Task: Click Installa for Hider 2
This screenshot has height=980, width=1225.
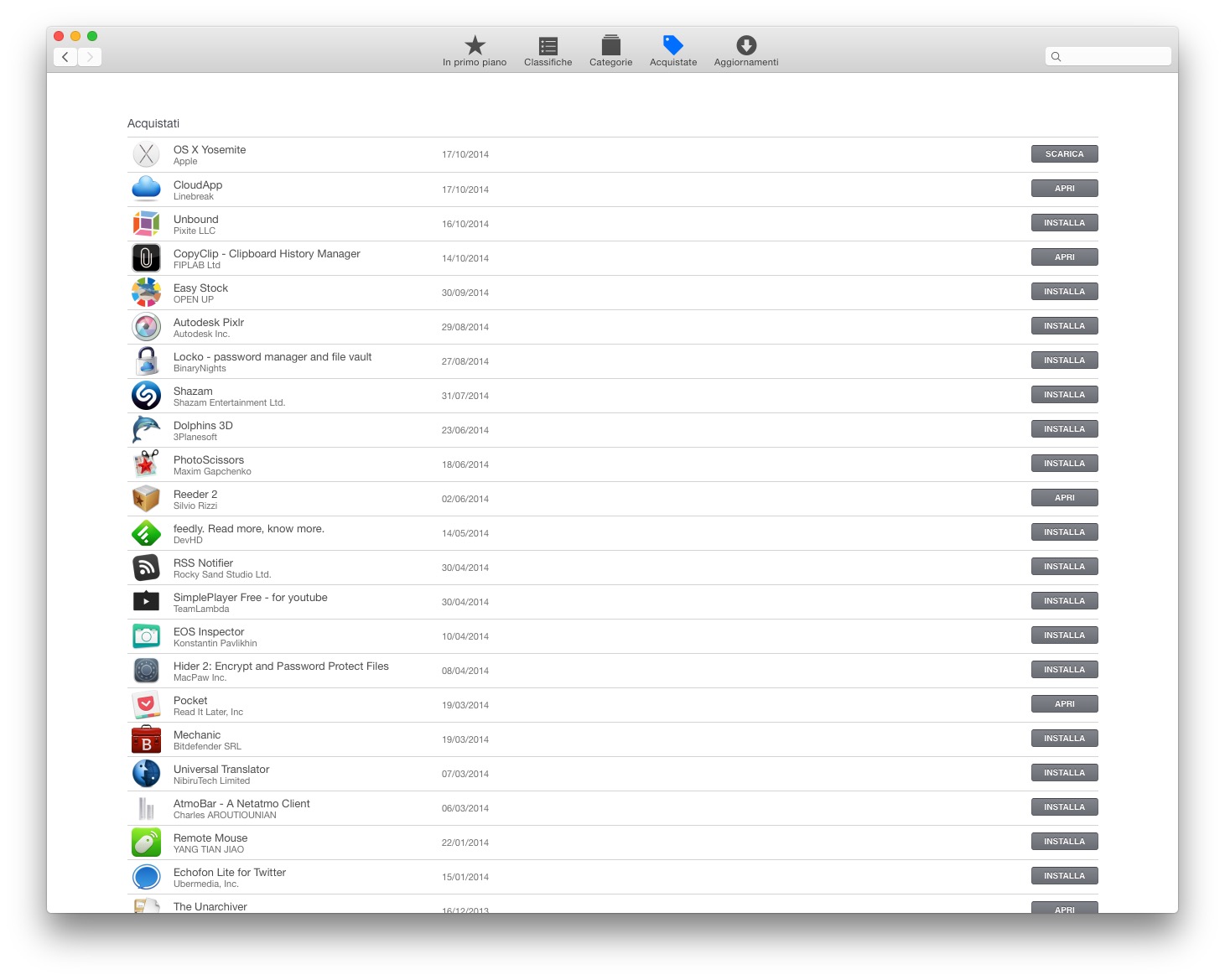Action: pyautogui.click(x=1065, y=670)
